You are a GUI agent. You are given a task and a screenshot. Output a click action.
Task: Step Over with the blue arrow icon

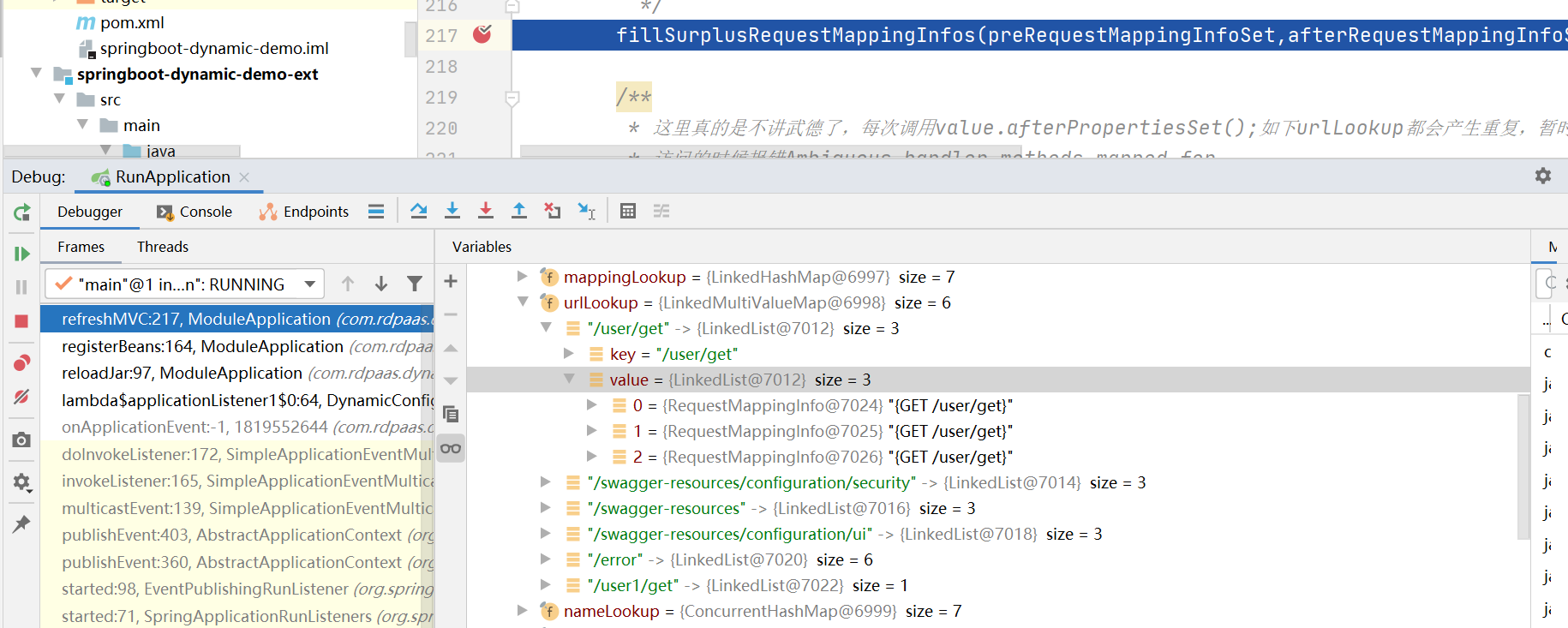418,211
